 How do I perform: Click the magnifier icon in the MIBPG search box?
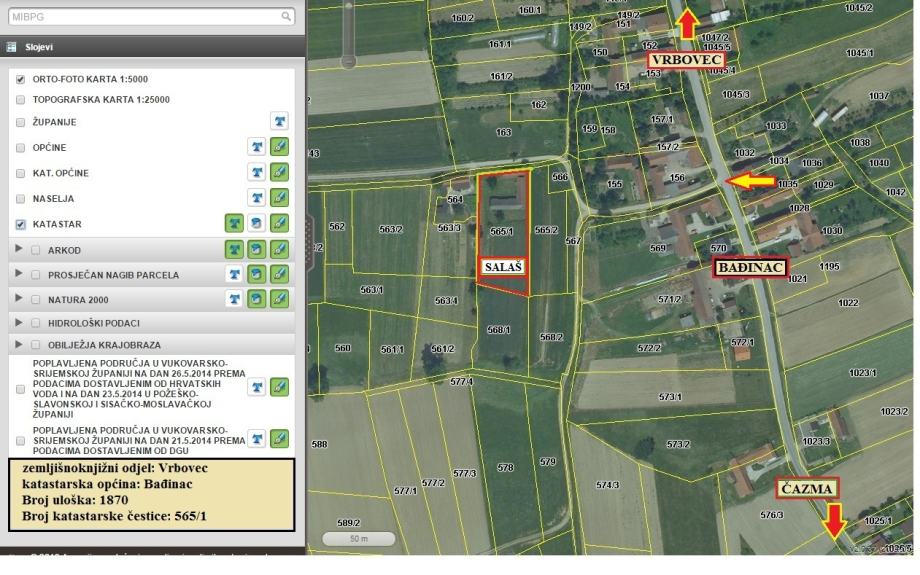pyautogui.click(x=286, y=16)
